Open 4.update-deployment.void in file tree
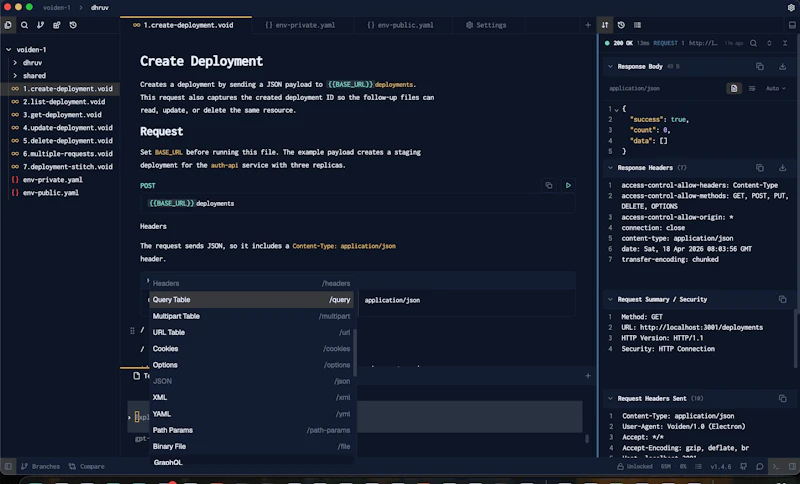800x484 pixels. pyautogui.click(x=67, y=128)
